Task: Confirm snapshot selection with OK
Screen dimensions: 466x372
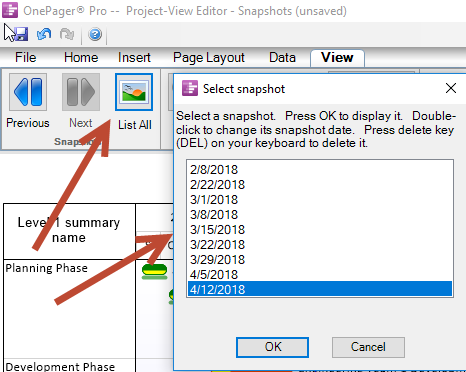Action: coord(272,347)
